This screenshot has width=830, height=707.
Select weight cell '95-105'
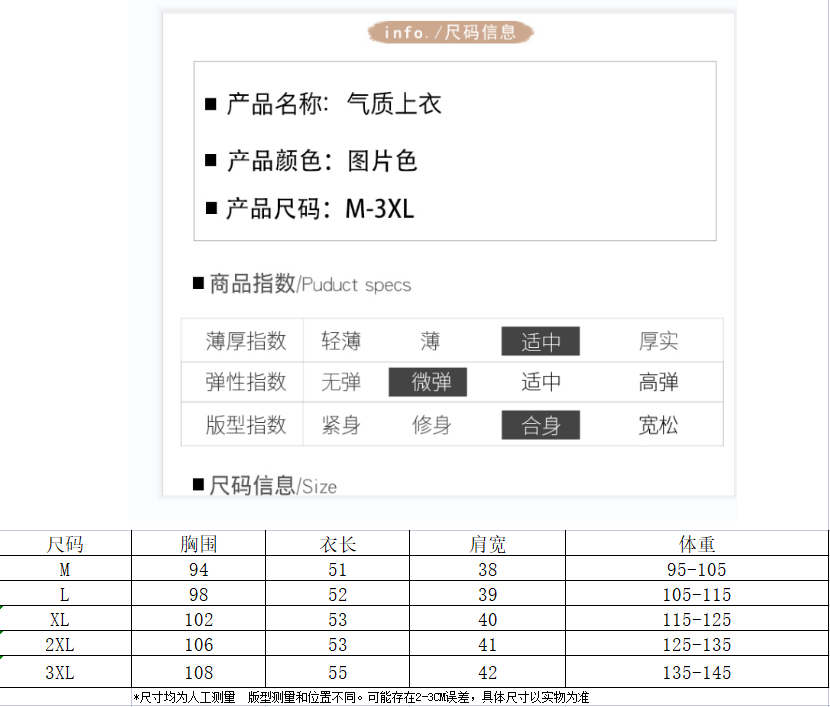click(x=697, y=569)
